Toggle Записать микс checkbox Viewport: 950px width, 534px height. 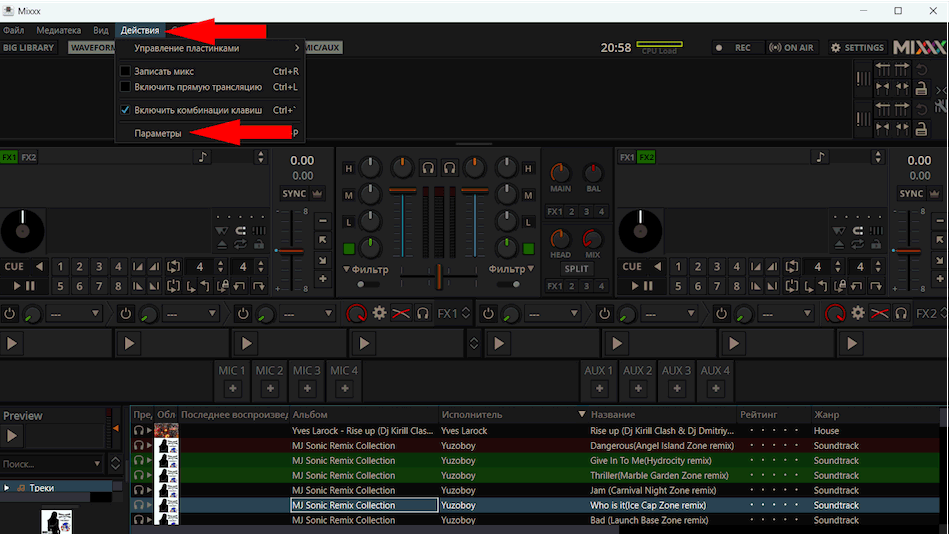[125, 71]
